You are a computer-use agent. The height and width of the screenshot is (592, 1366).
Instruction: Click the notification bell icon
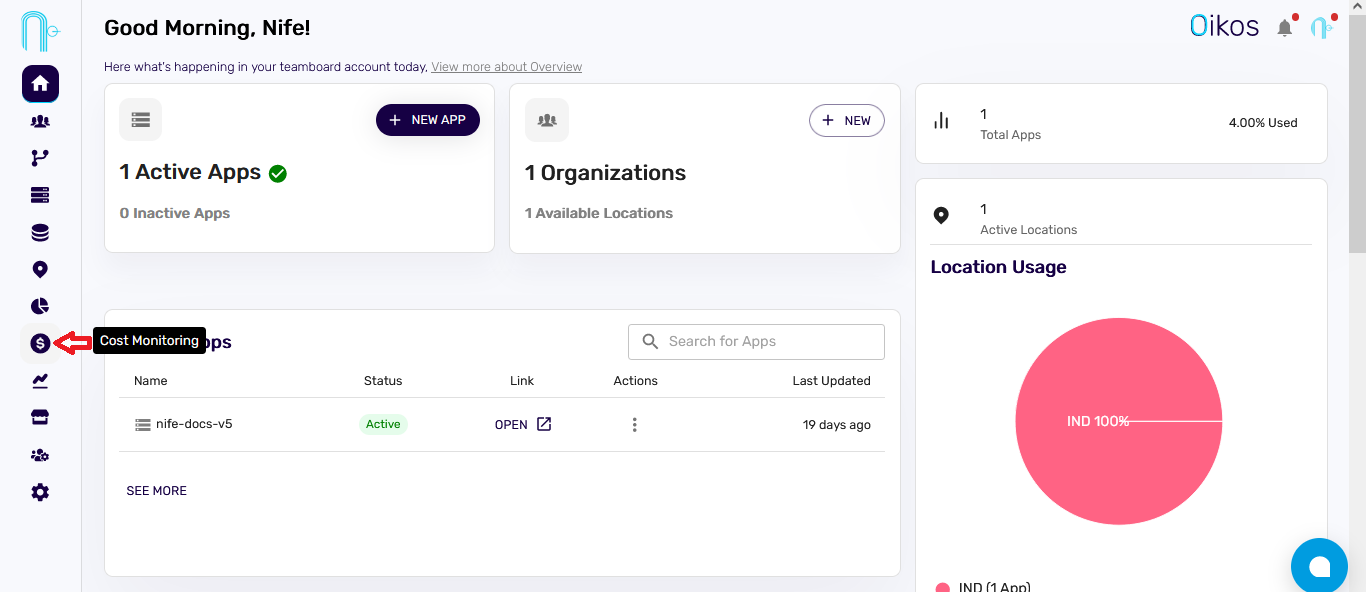(1285, 27)
